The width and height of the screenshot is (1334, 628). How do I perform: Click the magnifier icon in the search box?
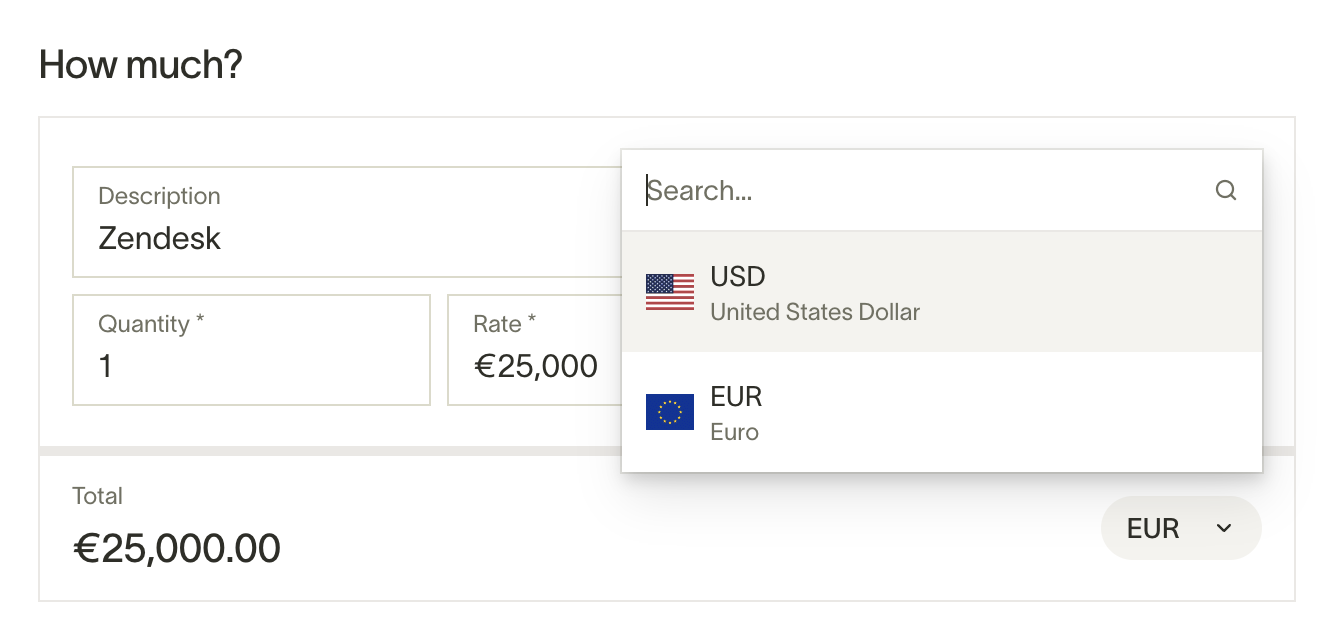click(1225, 190)
